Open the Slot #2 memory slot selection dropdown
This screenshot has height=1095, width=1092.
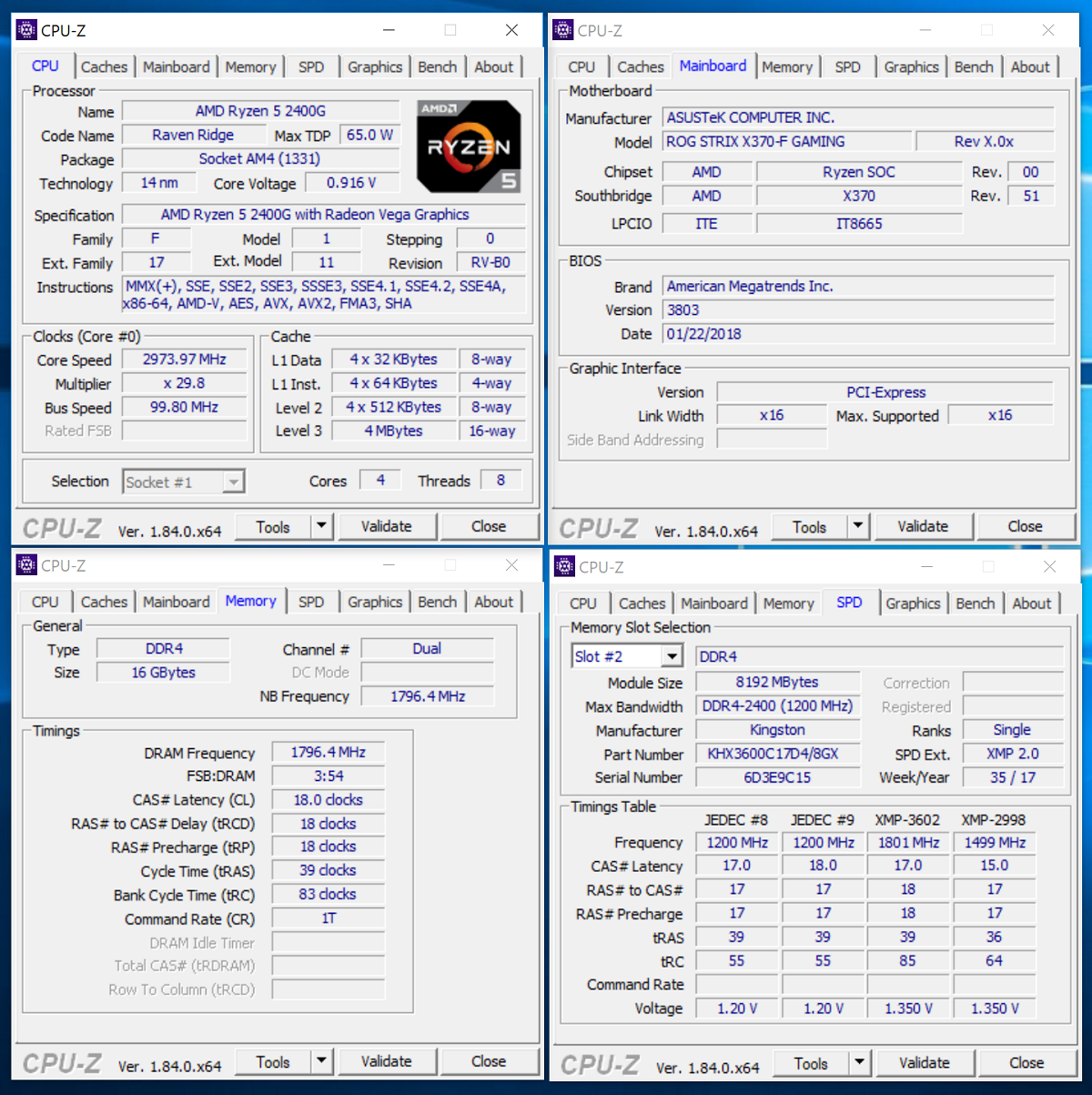tap(672, 654)
